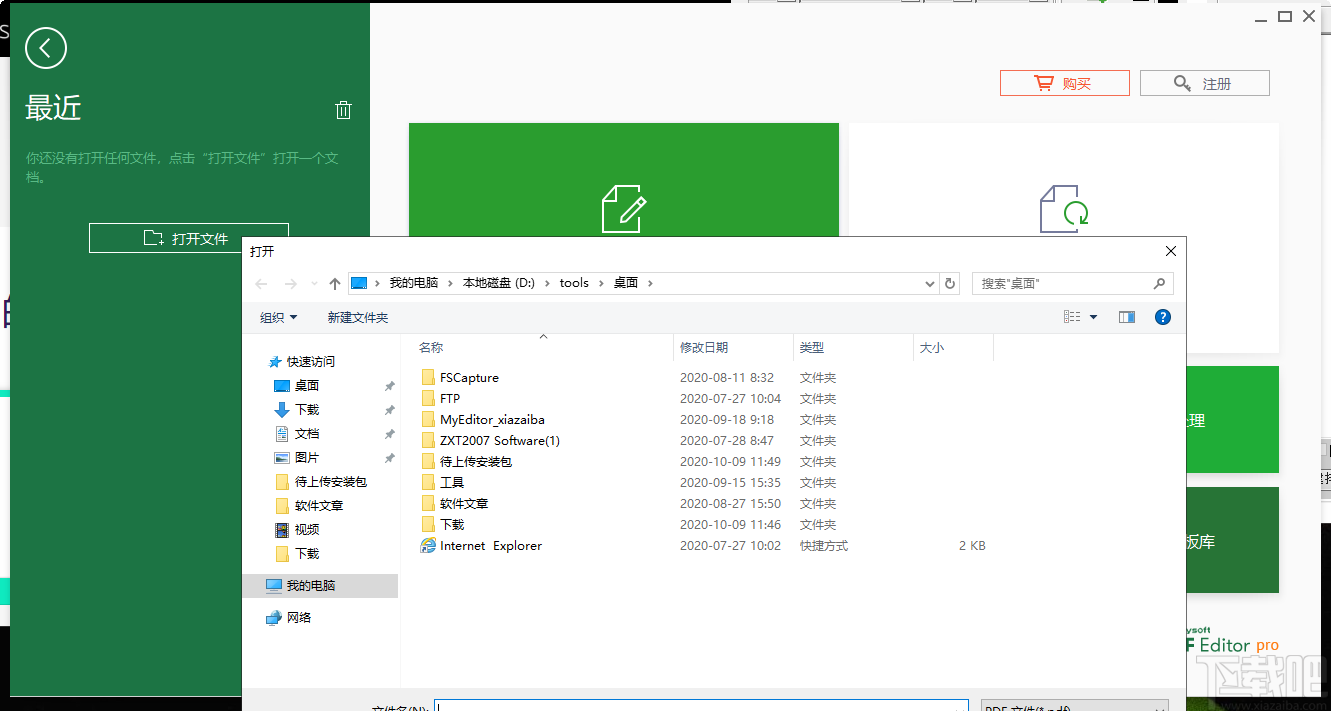Select 待上传安装包 in navigation pane
The width and height of the screenshot is (1331, 711).
(331, 482)
